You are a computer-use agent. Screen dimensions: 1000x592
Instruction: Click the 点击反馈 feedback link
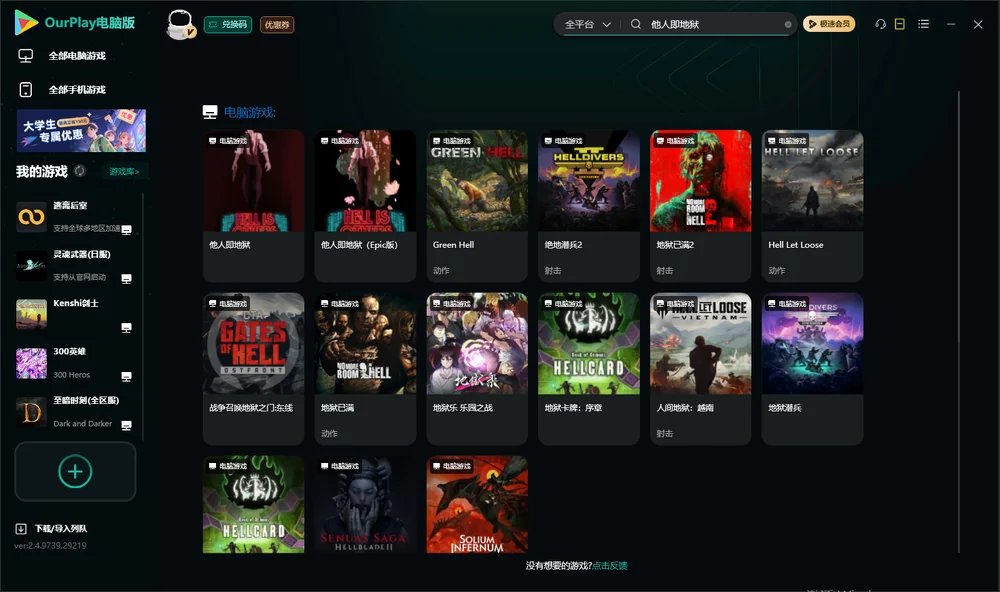click(610, 565)
